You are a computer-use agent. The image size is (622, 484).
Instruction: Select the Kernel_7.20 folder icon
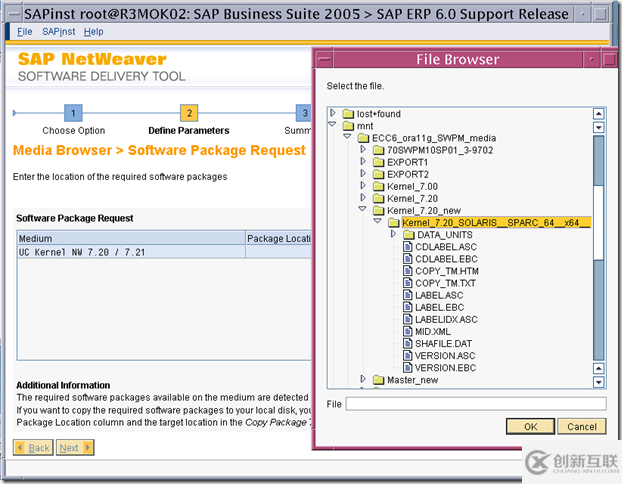coord(379,199)
